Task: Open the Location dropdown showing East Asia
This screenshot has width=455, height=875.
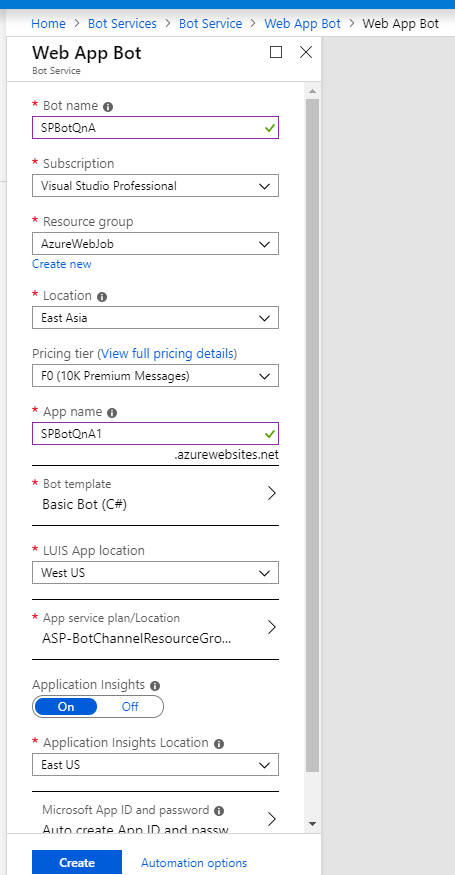Action: (x=155, y=318)
